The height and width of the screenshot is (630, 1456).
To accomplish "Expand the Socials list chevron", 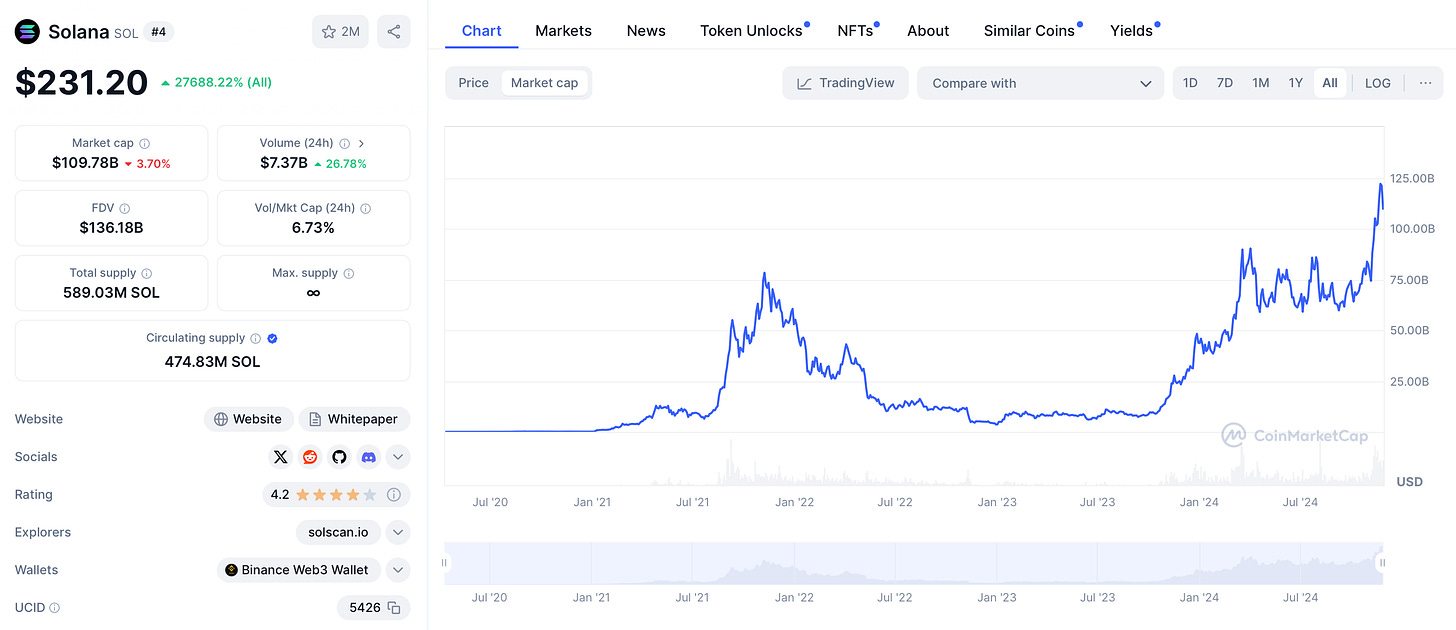I will click(398, 457).
